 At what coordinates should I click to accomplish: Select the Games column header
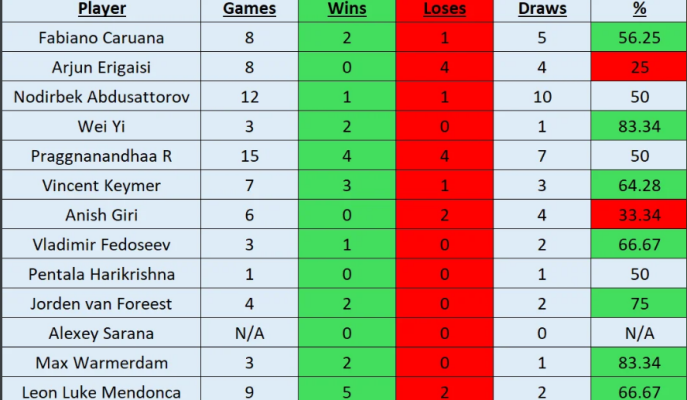point(250,10)
